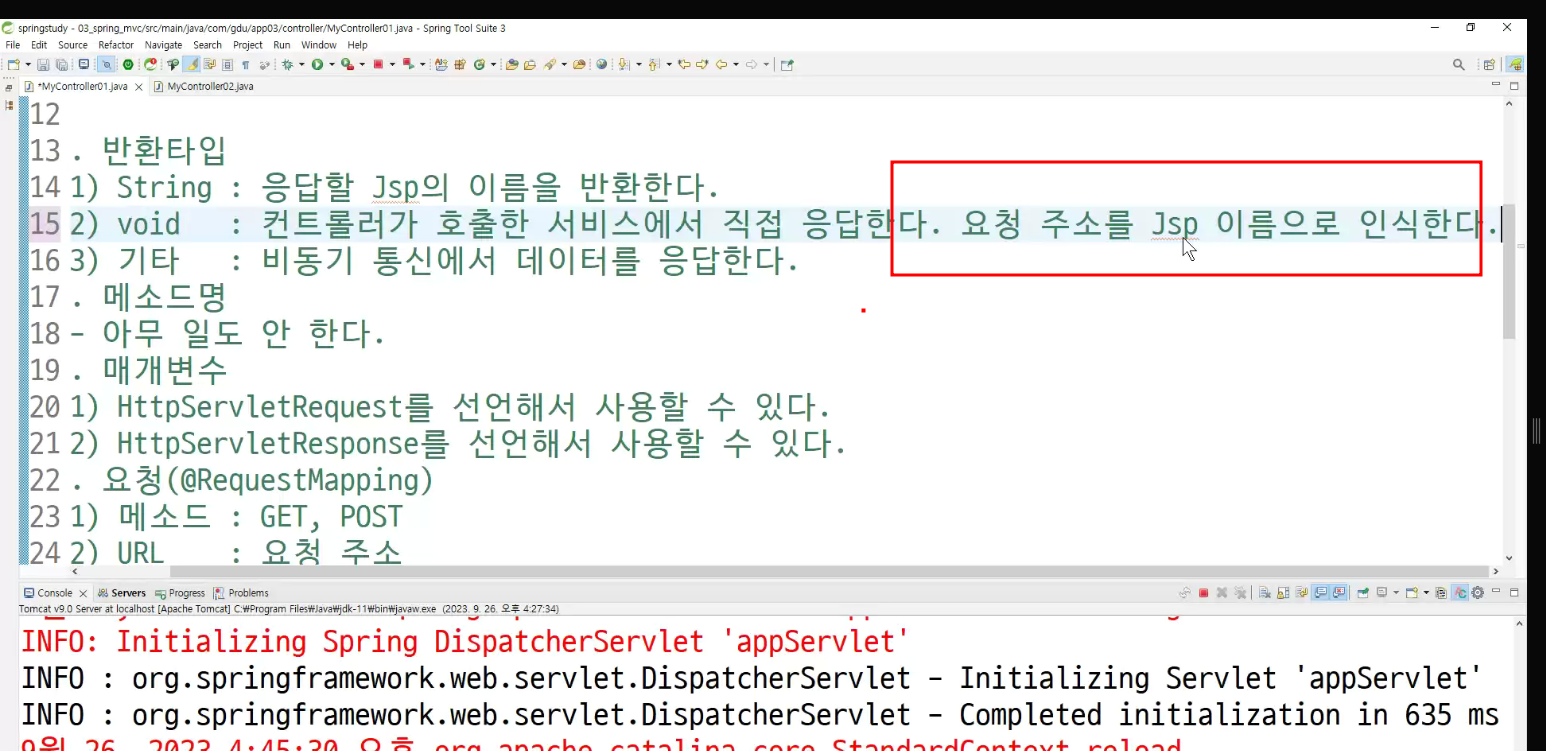Open the Edit menu
The height and width of the screenshot is (751, 1546).
click(x=39, y=45)
